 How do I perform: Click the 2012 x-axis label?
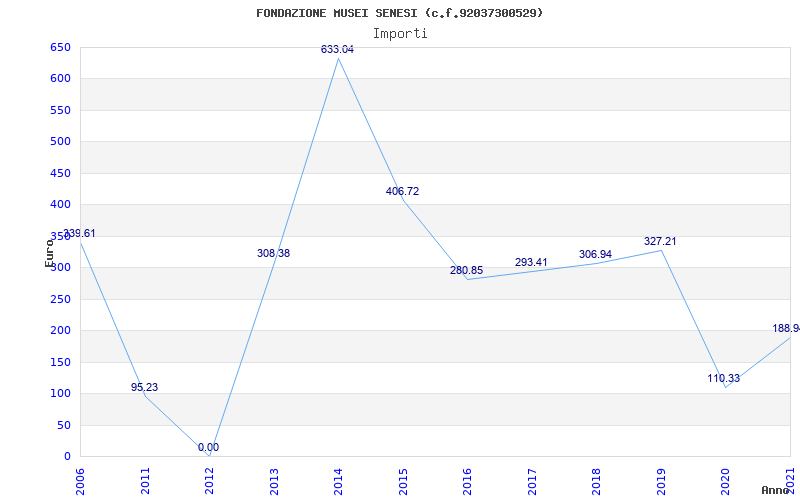[x=209, y=481]
